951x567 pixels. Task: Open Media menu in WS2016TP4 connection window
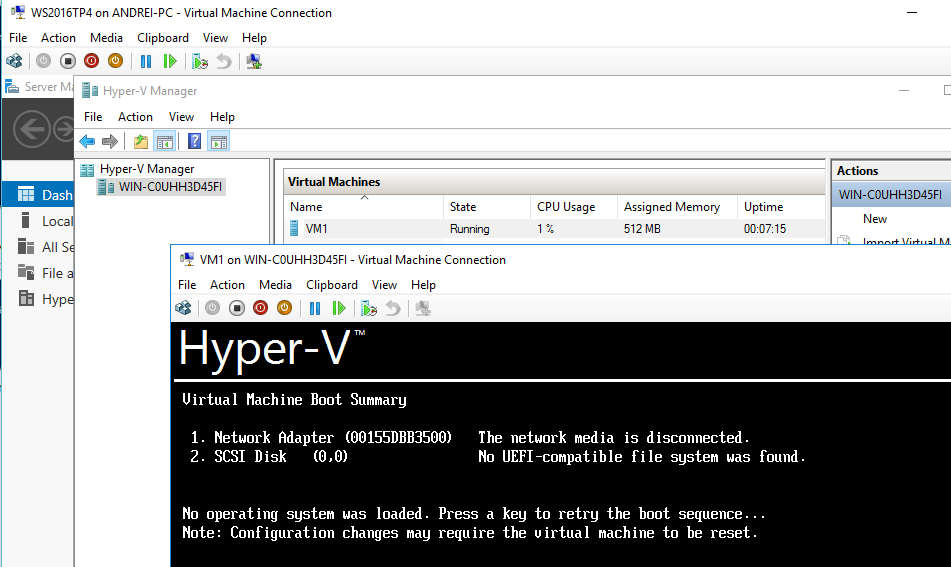pyautogui.click(x=106, y=38)
